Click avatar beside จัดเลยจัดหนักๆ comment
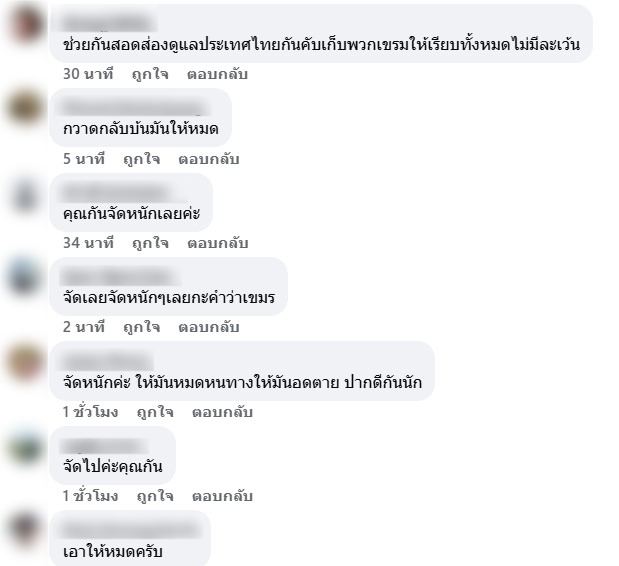This screenshot has height=566, width=619. [x=25, y=277]
